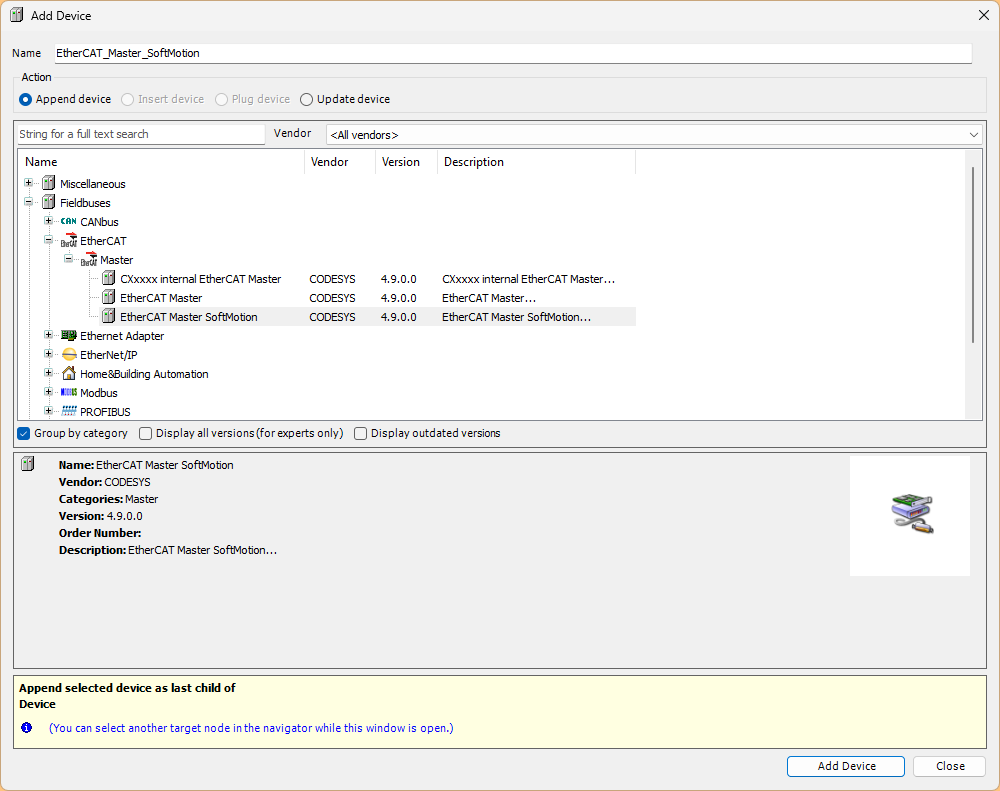Click the blue information icon
1000x791 pixels.
click(x=26, y=728)
